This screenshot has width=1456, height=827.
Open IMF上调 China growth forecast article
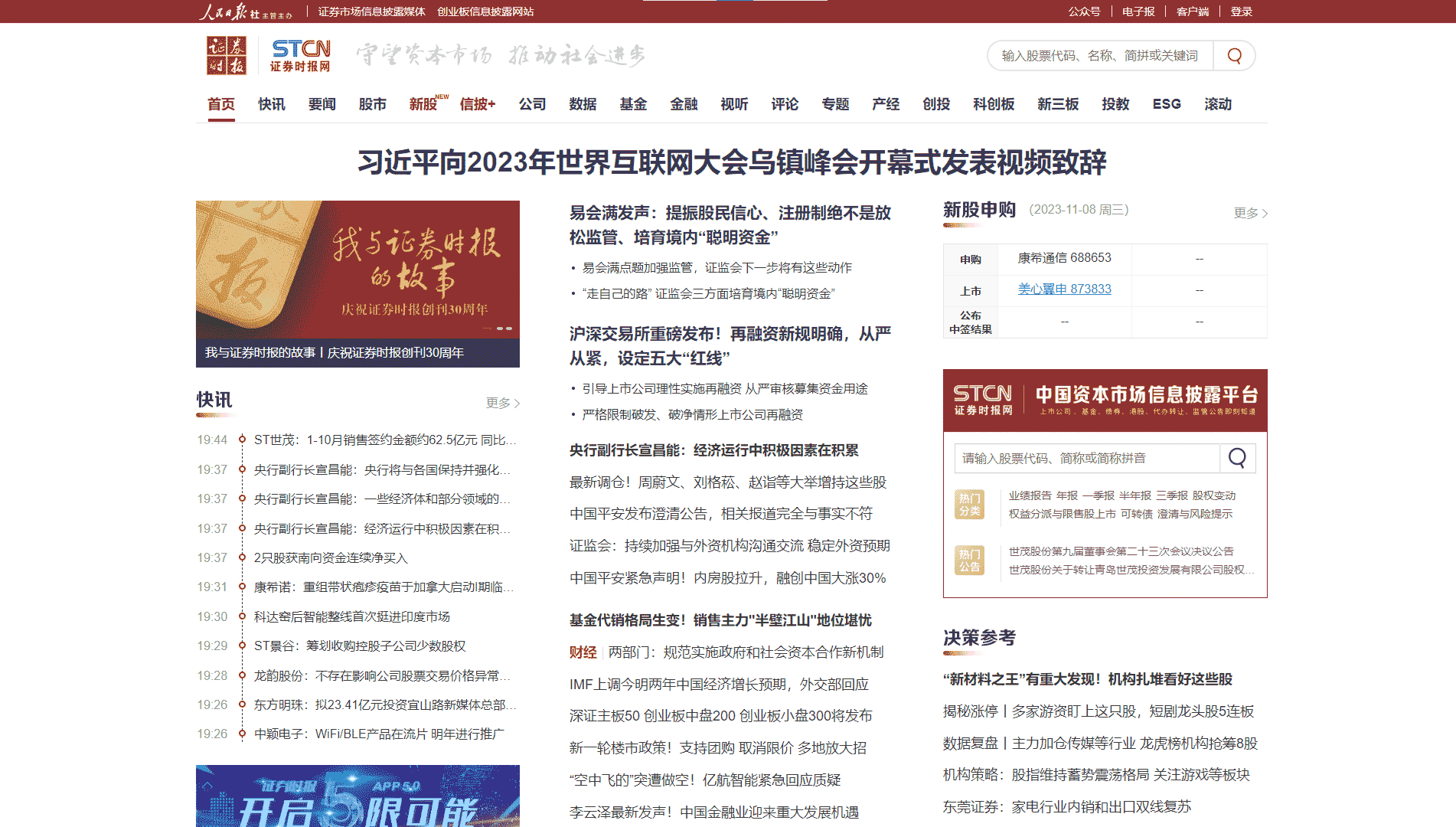(x=719, y=685)
